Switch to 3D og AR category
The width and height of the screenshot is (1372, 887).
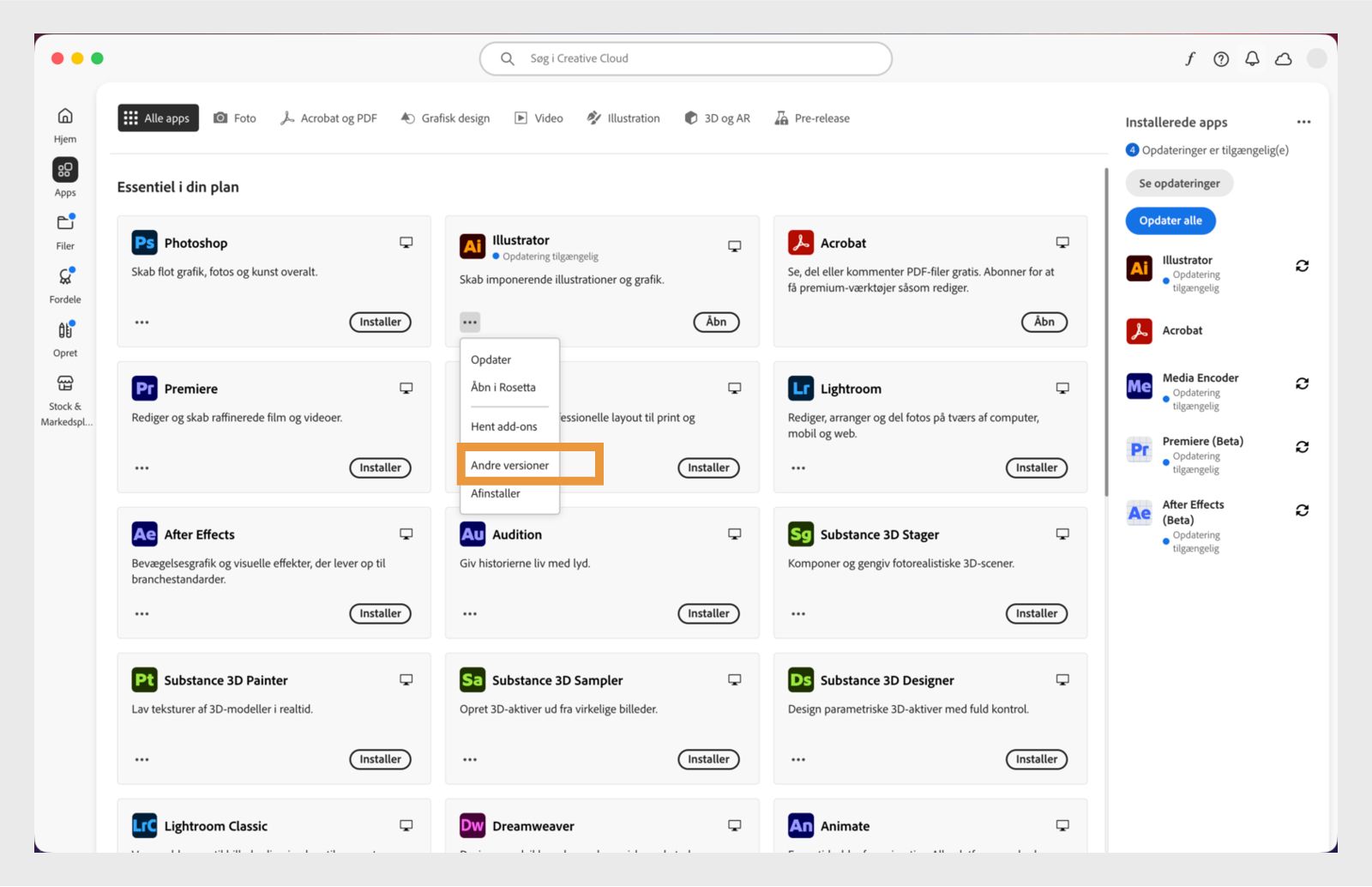click(x=717, y=118)
